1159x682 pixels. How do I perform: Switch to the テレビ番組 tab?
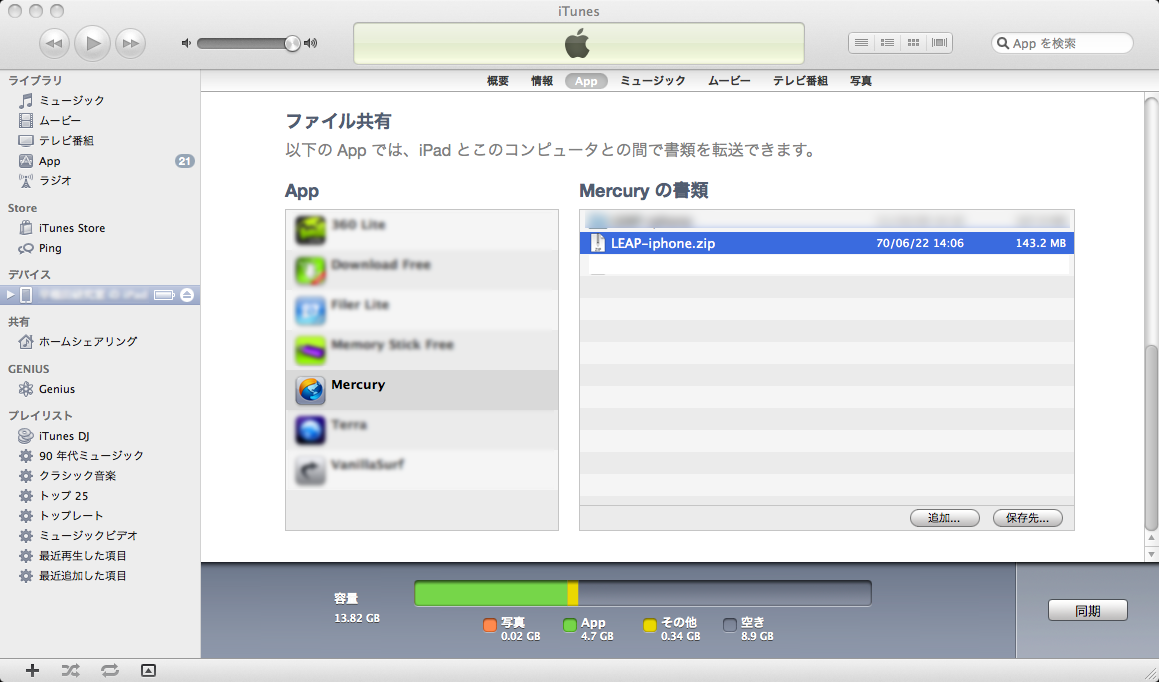(801, 81)
